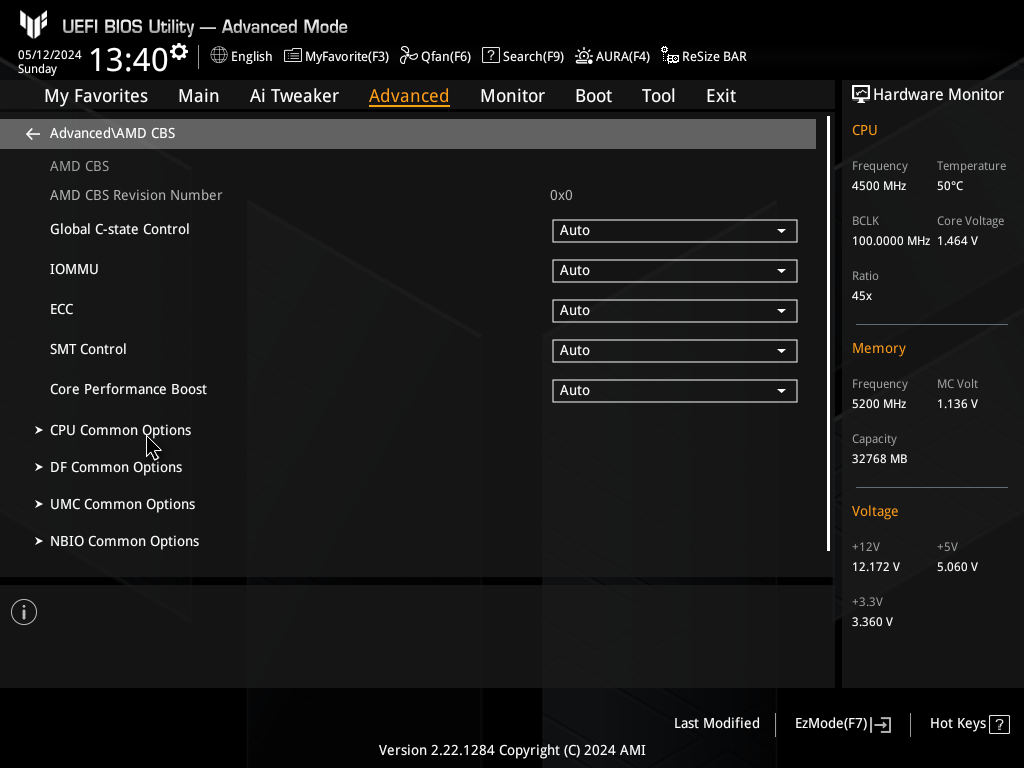Click the CPU temperature 50°C value
The height and width of the screenshot is (768, 1024).
[x=950, y=186]
